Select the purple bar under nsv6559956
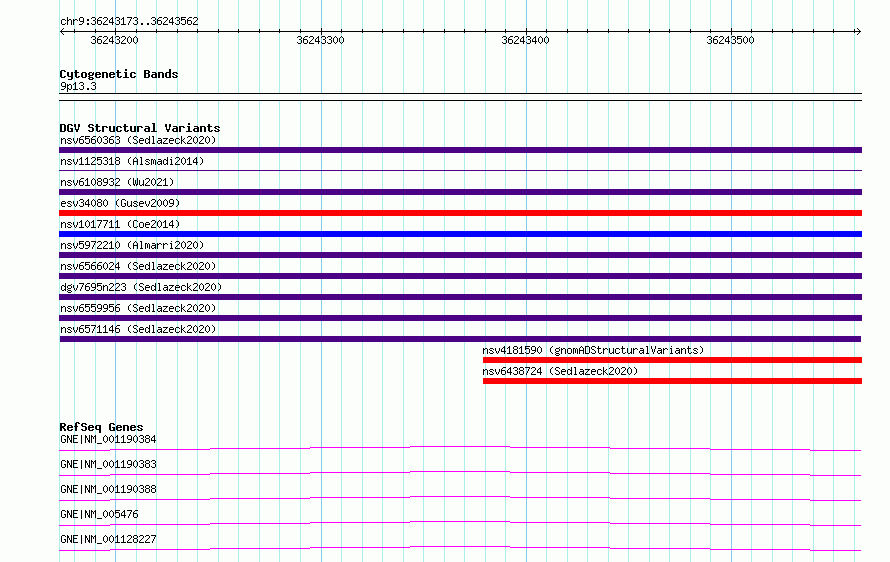Screen dimensions: 890x562 460,318
